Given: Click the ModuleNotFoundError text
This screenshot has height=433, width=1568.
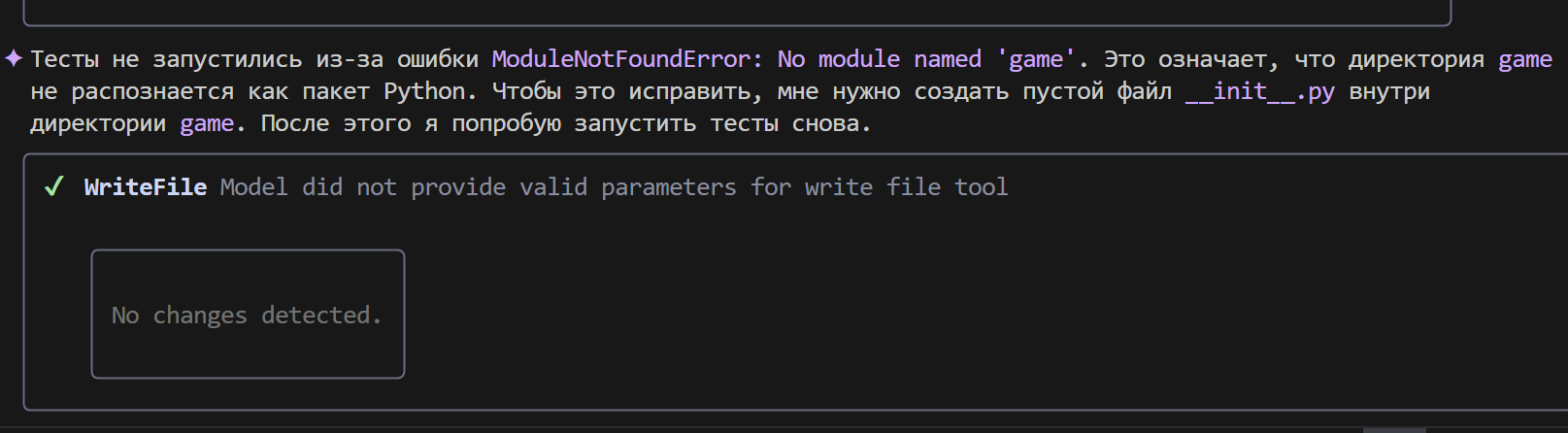Looking at the screenshot, I should coord(620,59).
